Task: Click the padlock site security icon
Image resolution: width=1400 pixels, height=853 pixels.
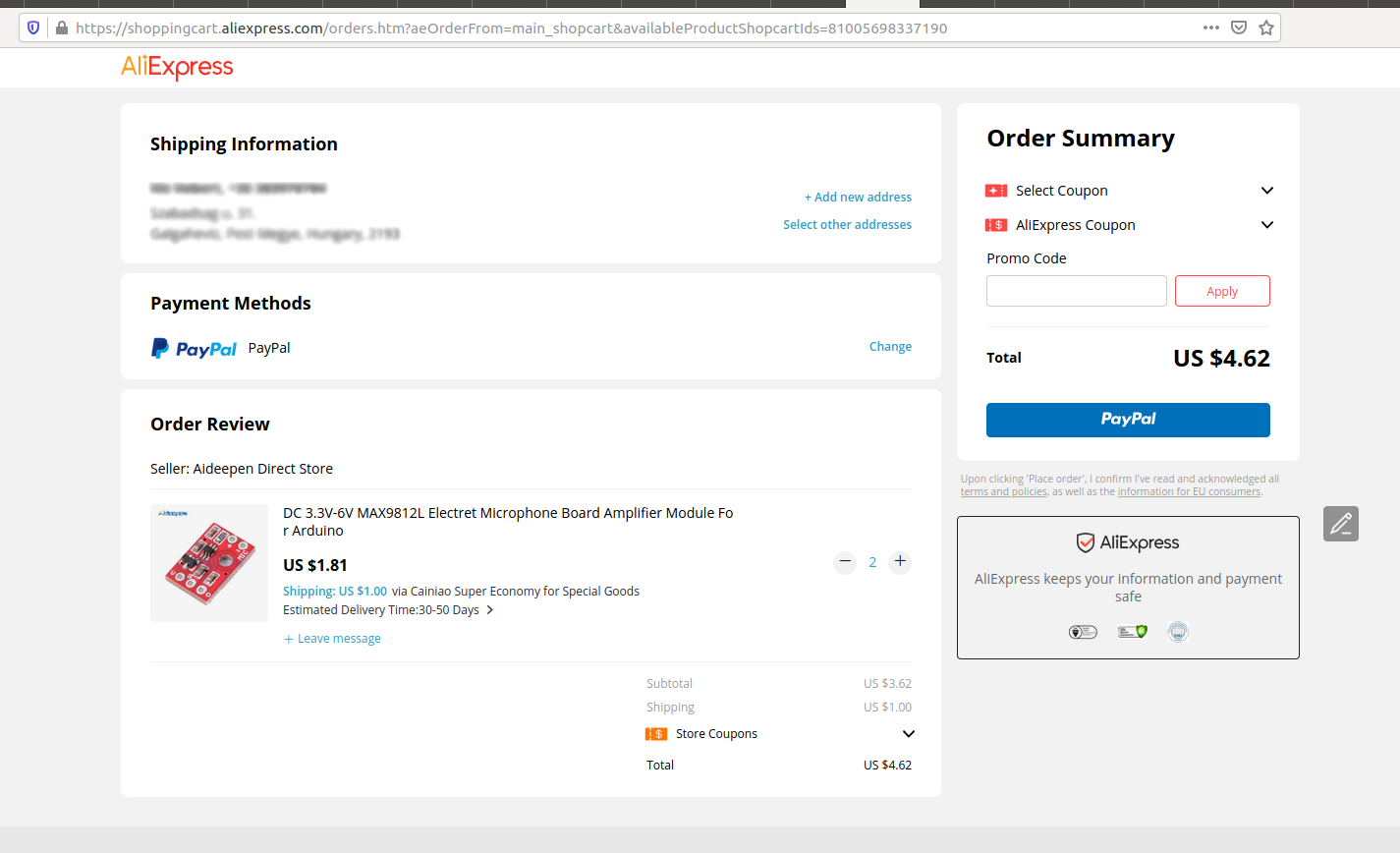Action: click(62, 28)
